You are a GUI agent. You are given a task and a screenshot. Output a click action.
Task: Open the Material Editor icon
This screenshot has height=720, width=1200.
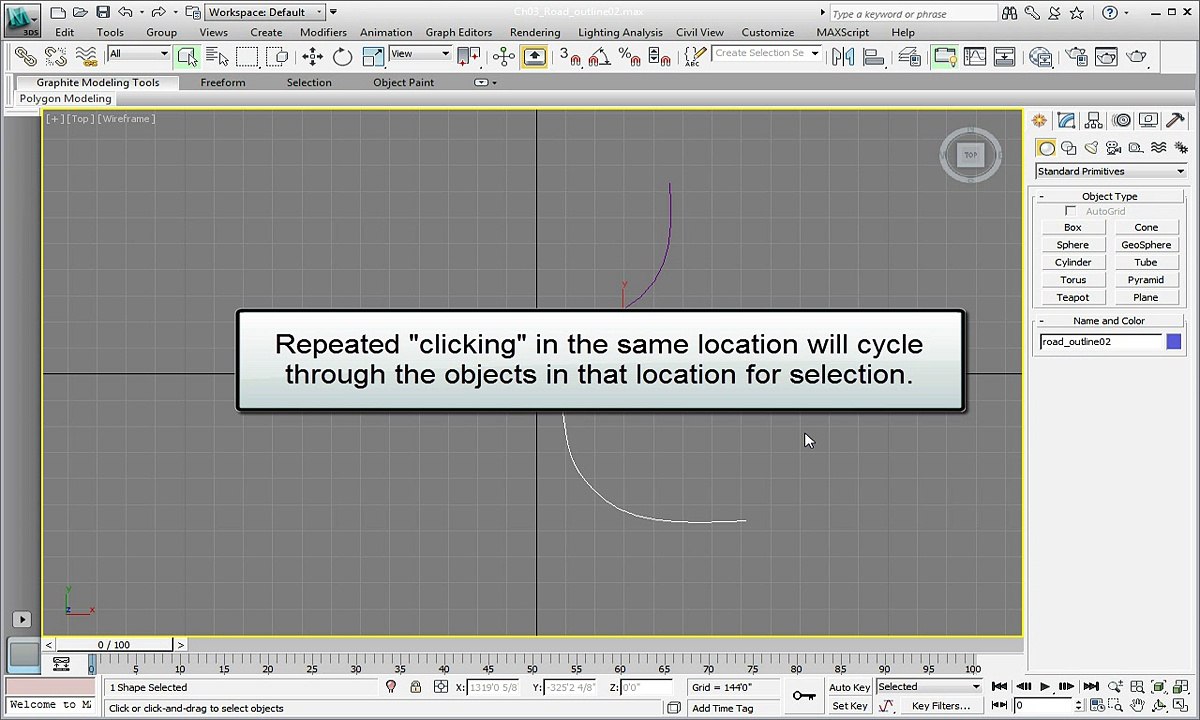(1040, 56)
